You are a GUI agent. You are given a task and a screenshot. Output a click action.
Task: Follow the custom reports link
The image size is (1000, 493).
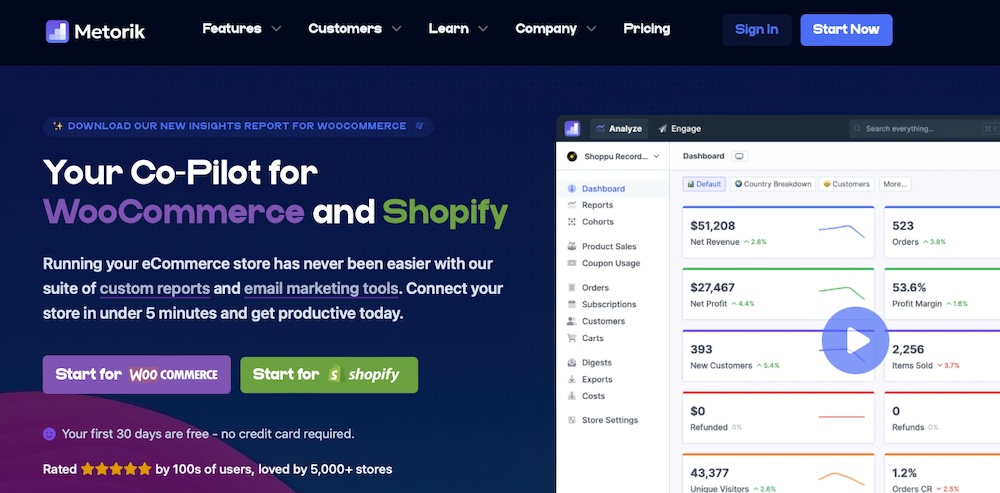click(x=154, y=288)
